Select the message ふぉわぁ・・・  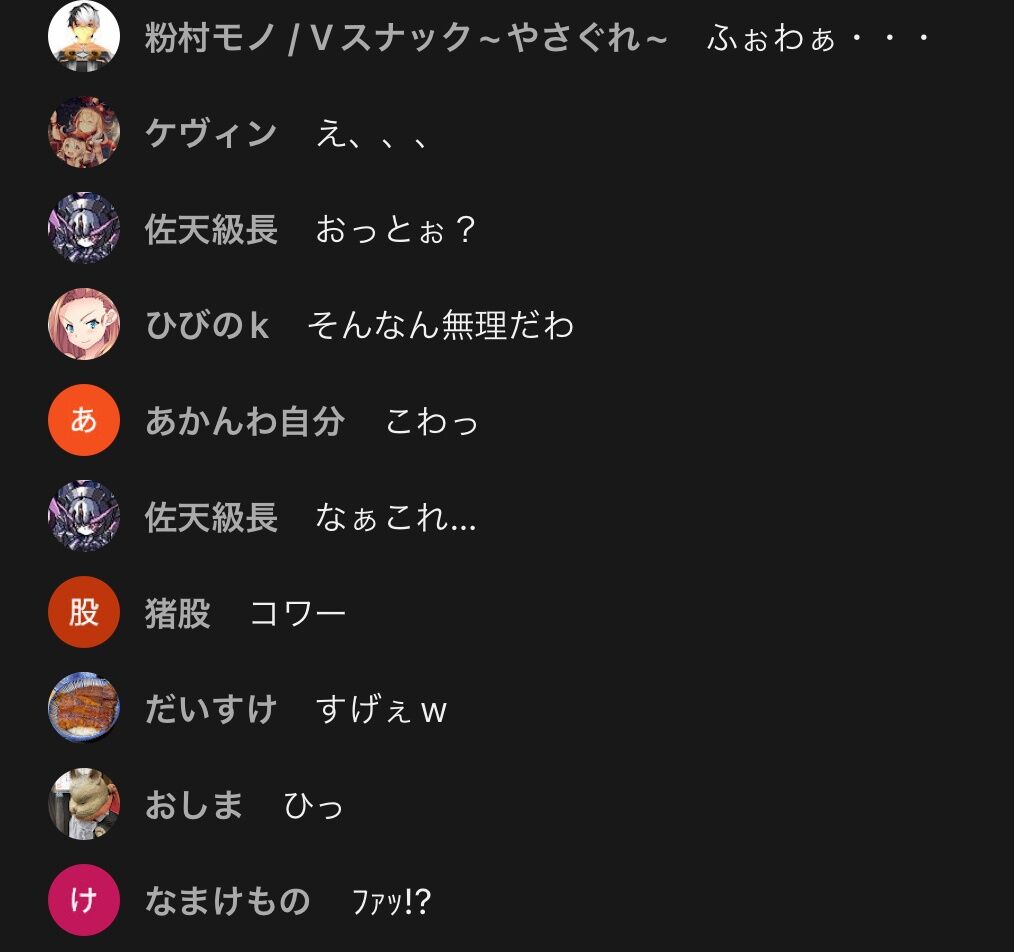(x=819, y=38)
